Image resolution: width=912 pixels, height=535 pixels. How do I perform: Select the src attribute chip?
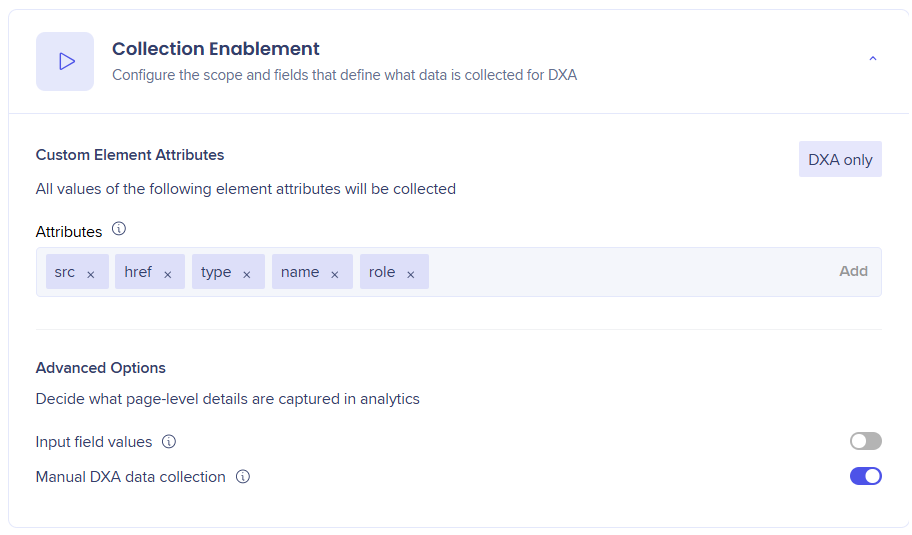point(65,272)
